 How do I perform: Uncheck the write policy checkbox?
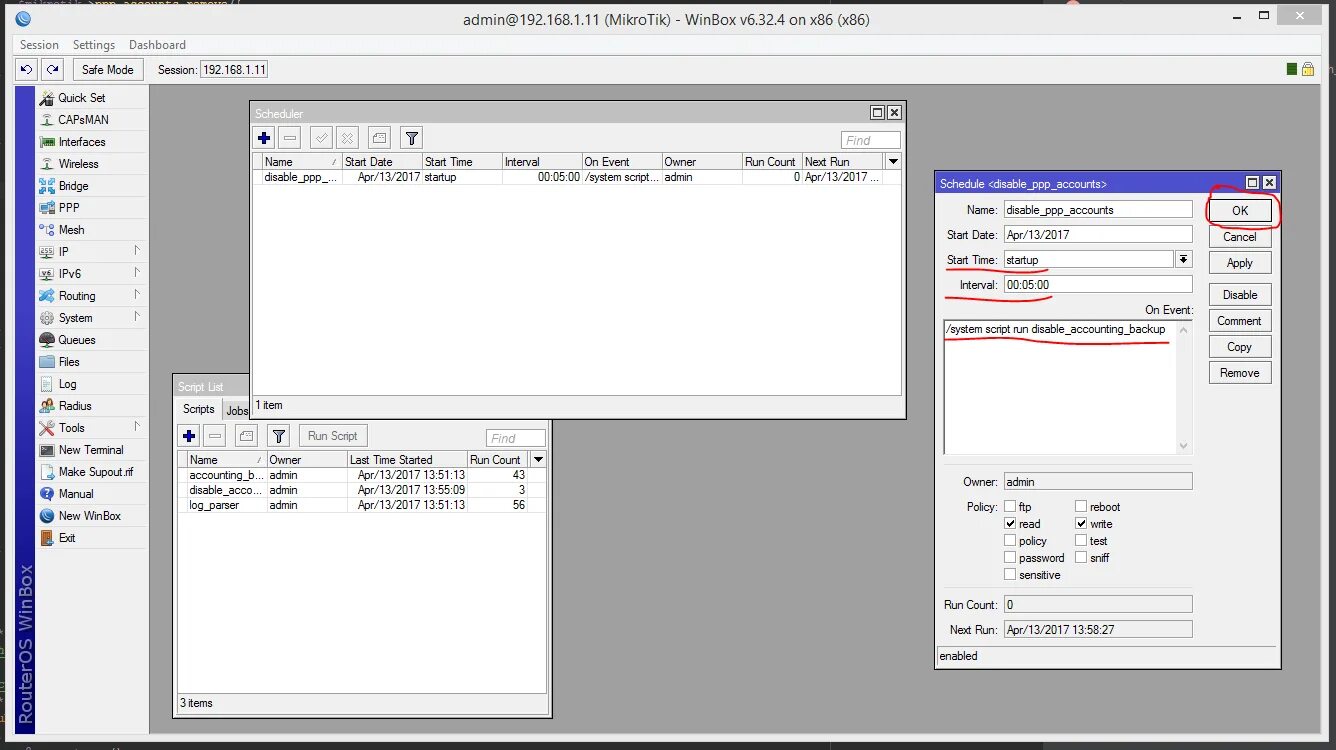click(1081, 524)
